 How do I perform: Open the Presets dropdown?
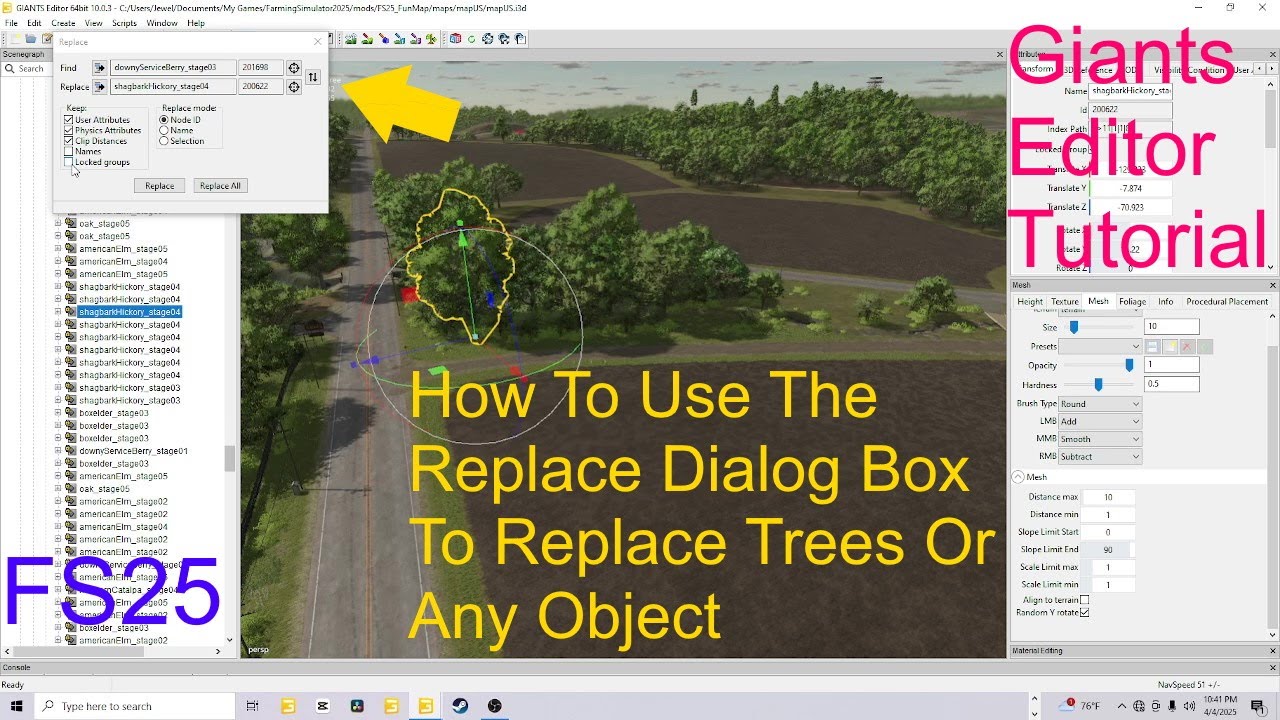[x=1100, y=346]
